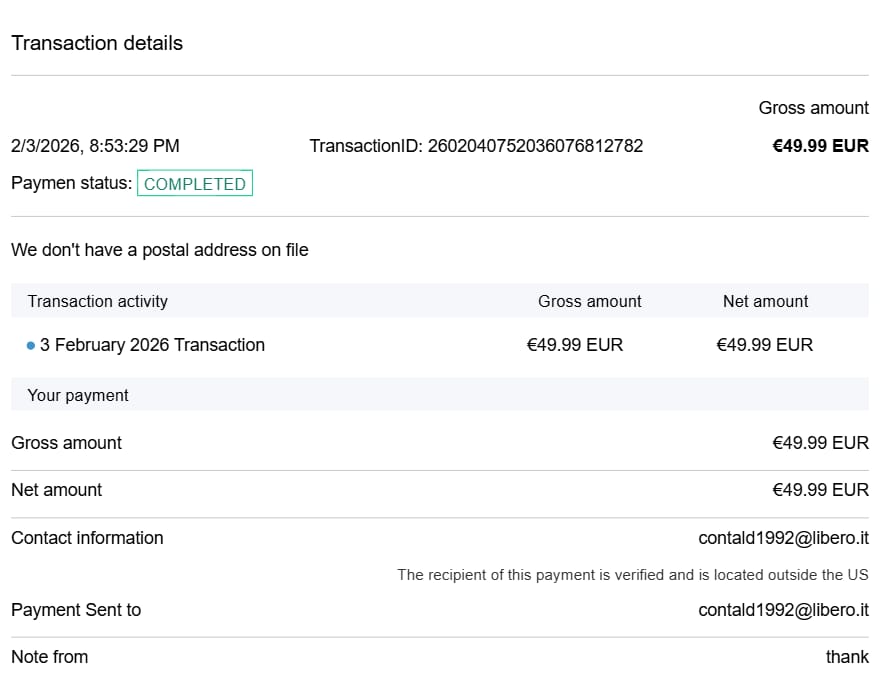The height and width of the screenshot is (695, 880).
Task: Click the note text "thank"
Action: pos(847,657)
